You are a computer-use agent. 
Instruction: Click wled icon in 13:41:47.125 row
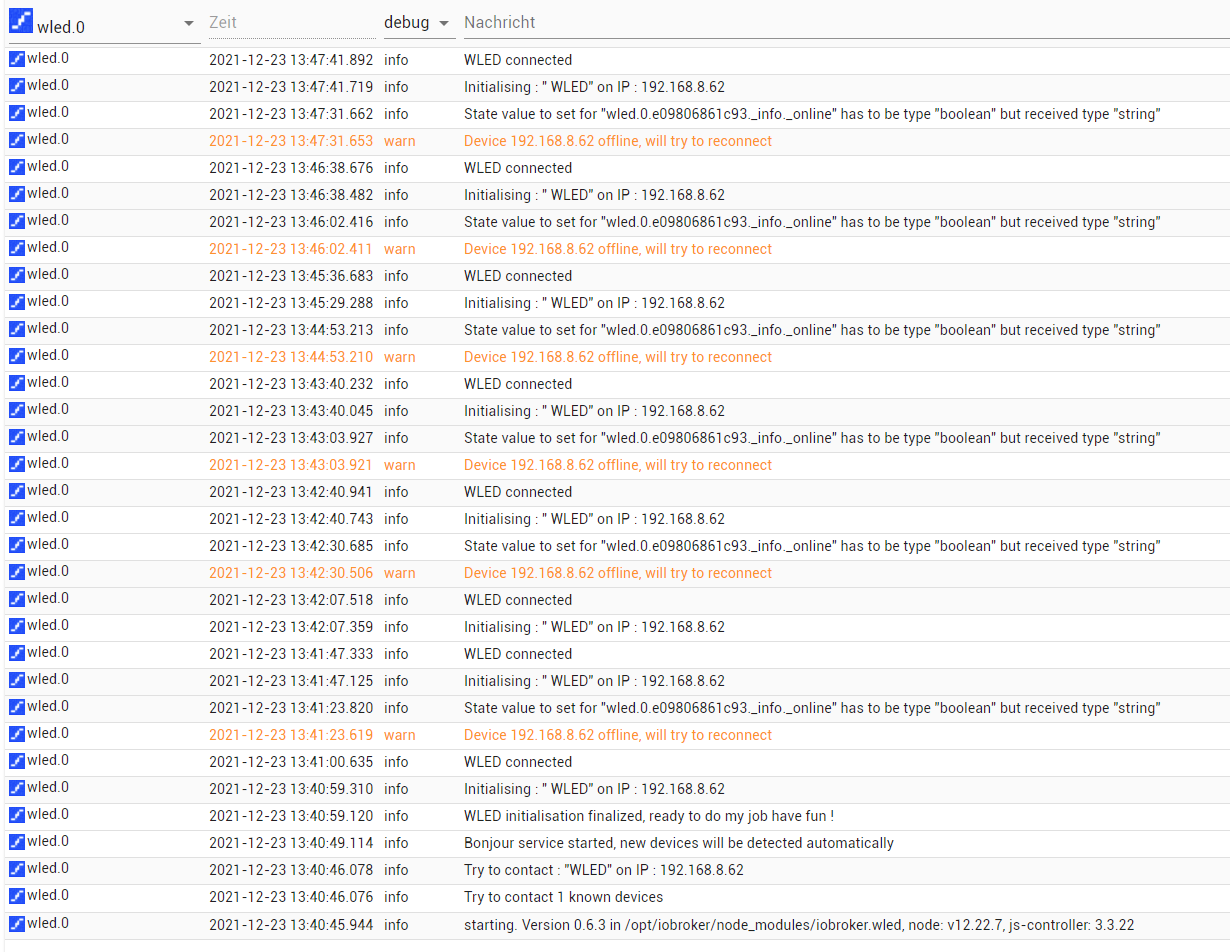[17, 680]
